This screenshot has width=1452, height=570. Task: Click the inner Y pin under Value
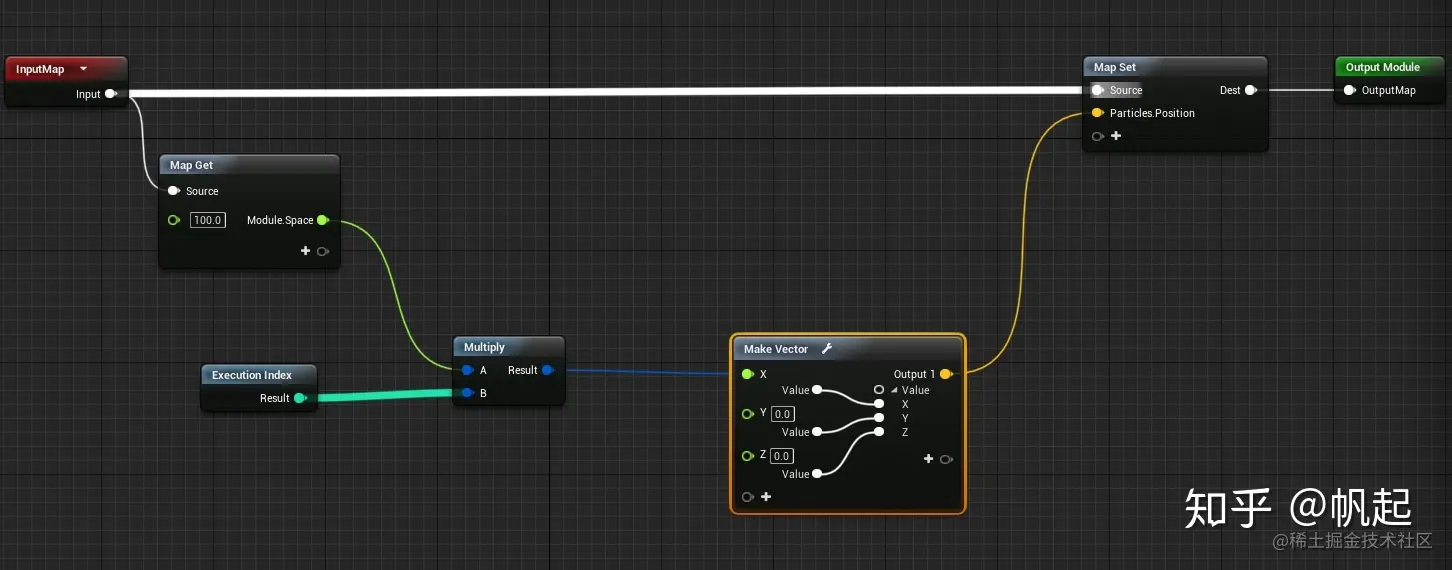pyautogui.click(x=879, y=418)
